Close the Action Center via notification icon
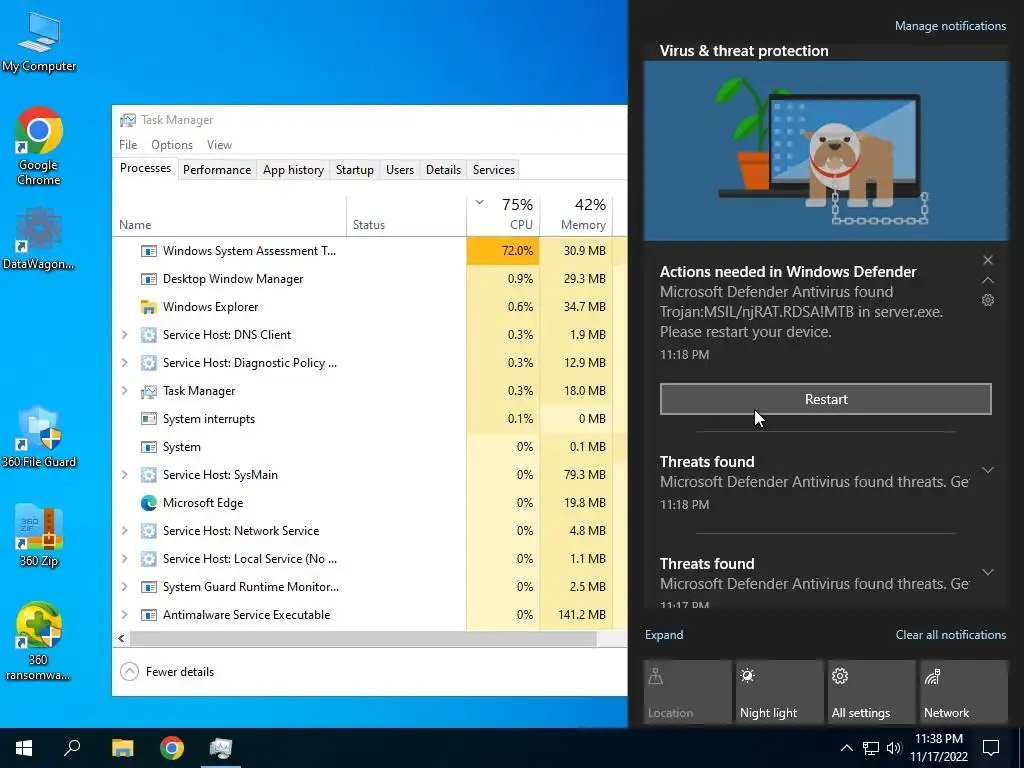1024x768 pixels. click(x=991, y=748)
